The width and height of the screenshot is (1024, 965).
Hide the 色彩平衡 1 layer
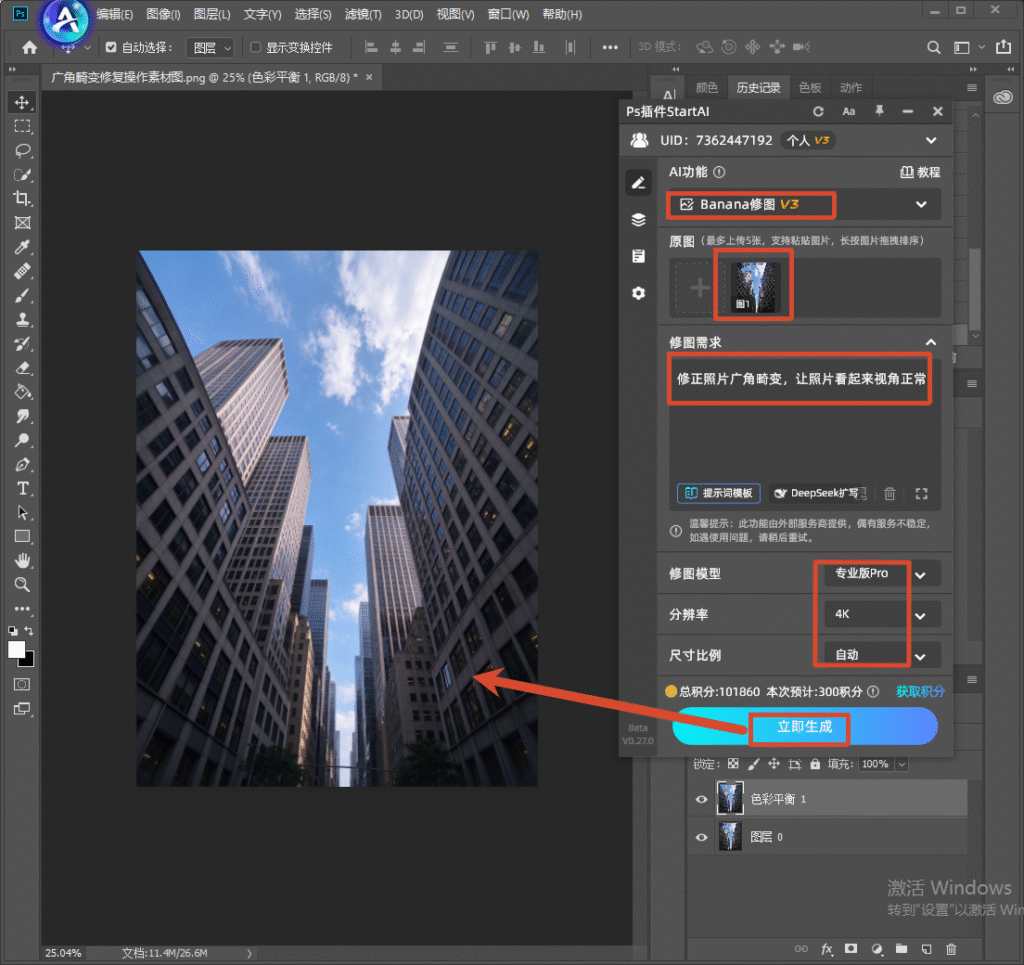pos(701,799)
